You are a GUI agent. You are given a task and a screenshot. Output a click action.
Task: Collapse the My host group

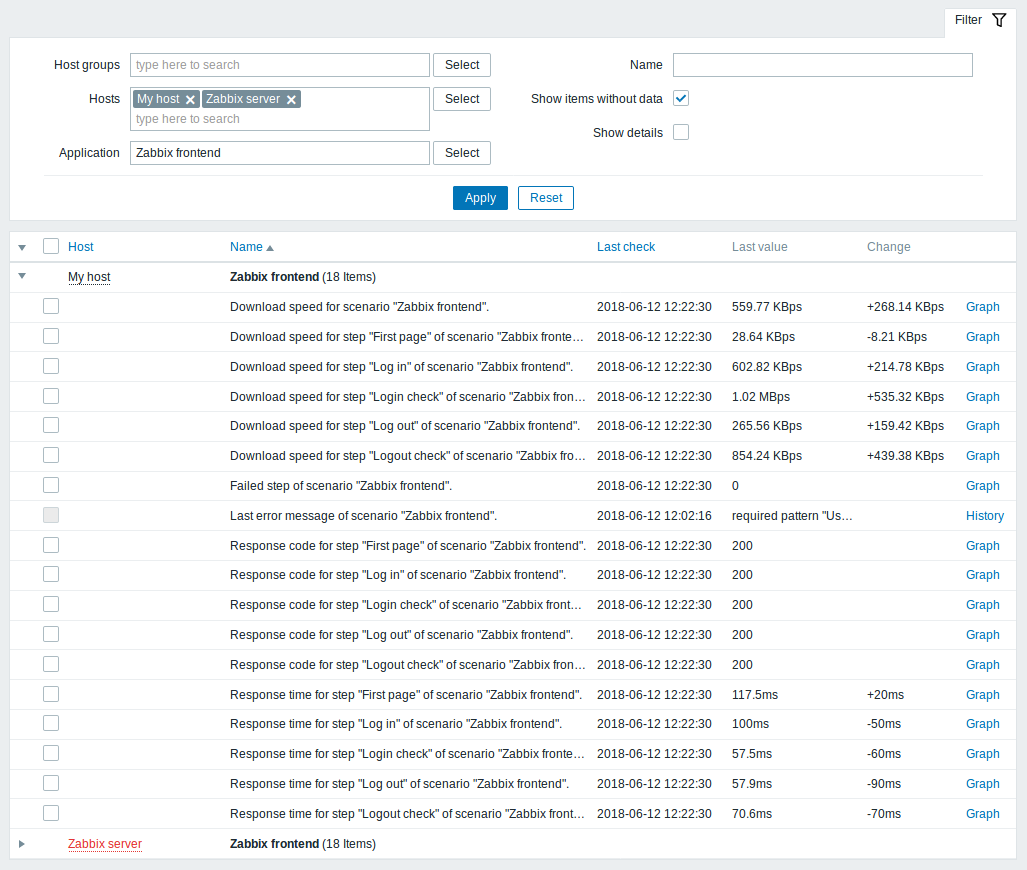click(x=22, y=277)
